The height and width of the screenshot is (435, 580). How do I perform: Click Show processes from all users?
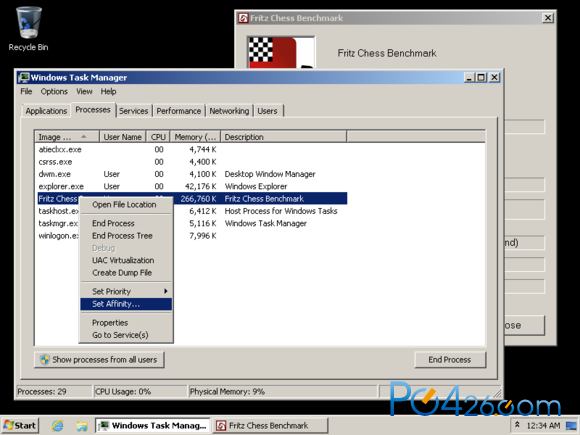click(x=99, y=360)
